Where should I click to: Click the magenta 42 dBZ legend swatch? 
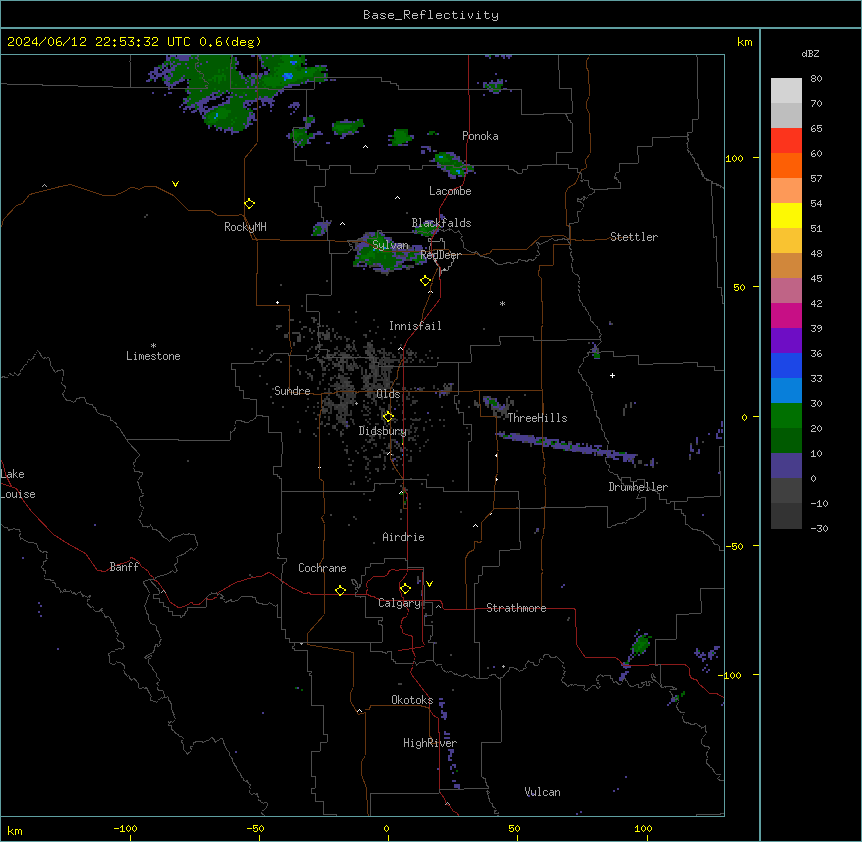pos(786,315)
